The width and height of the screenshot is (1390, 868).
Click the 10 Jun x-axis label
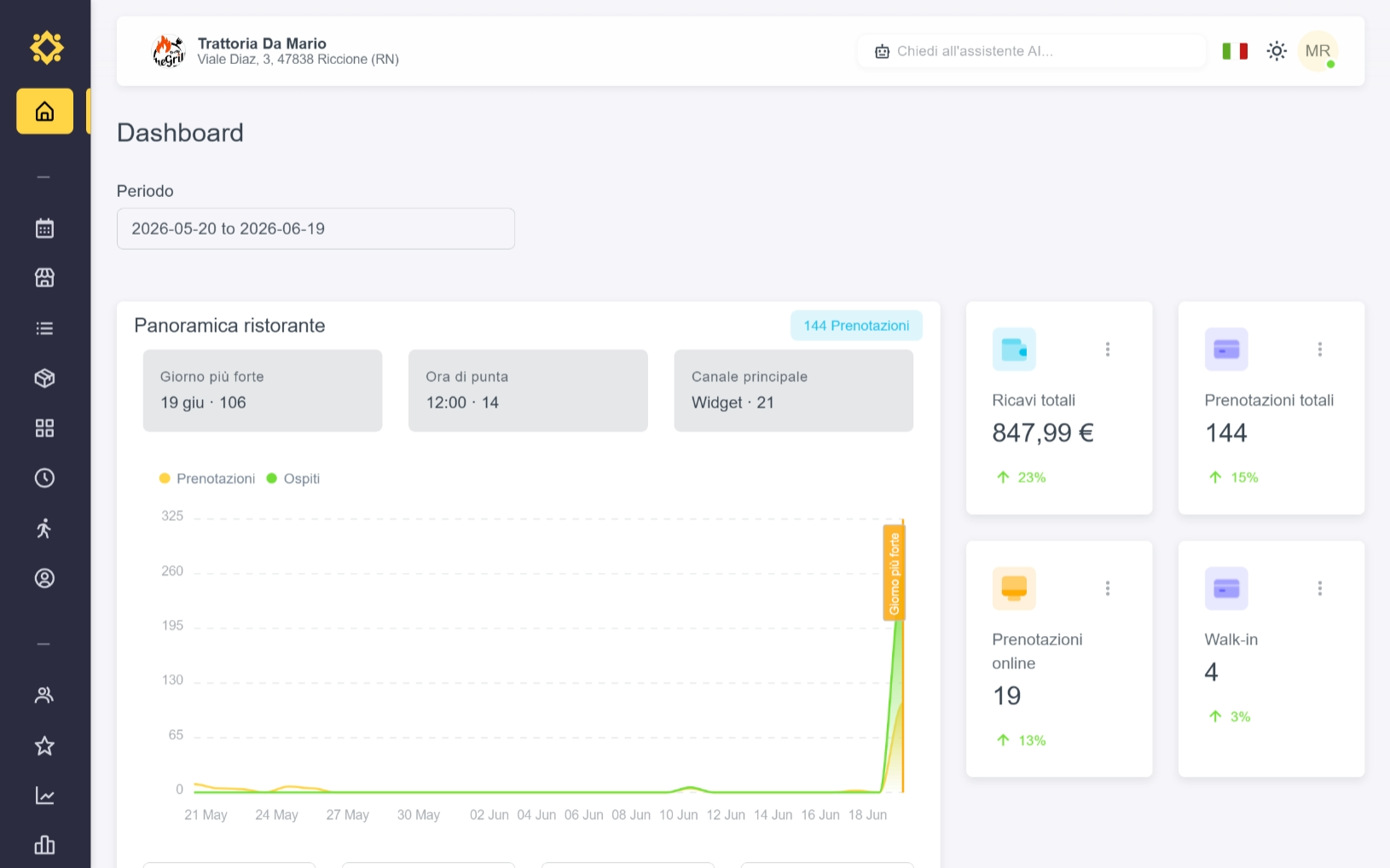tap(678, 815)
